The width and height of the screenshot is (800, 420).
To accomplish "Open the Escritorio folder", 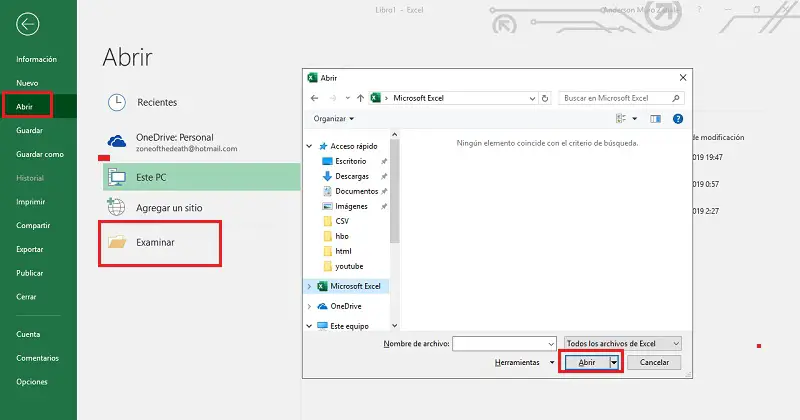I will (x=351, y=161).
